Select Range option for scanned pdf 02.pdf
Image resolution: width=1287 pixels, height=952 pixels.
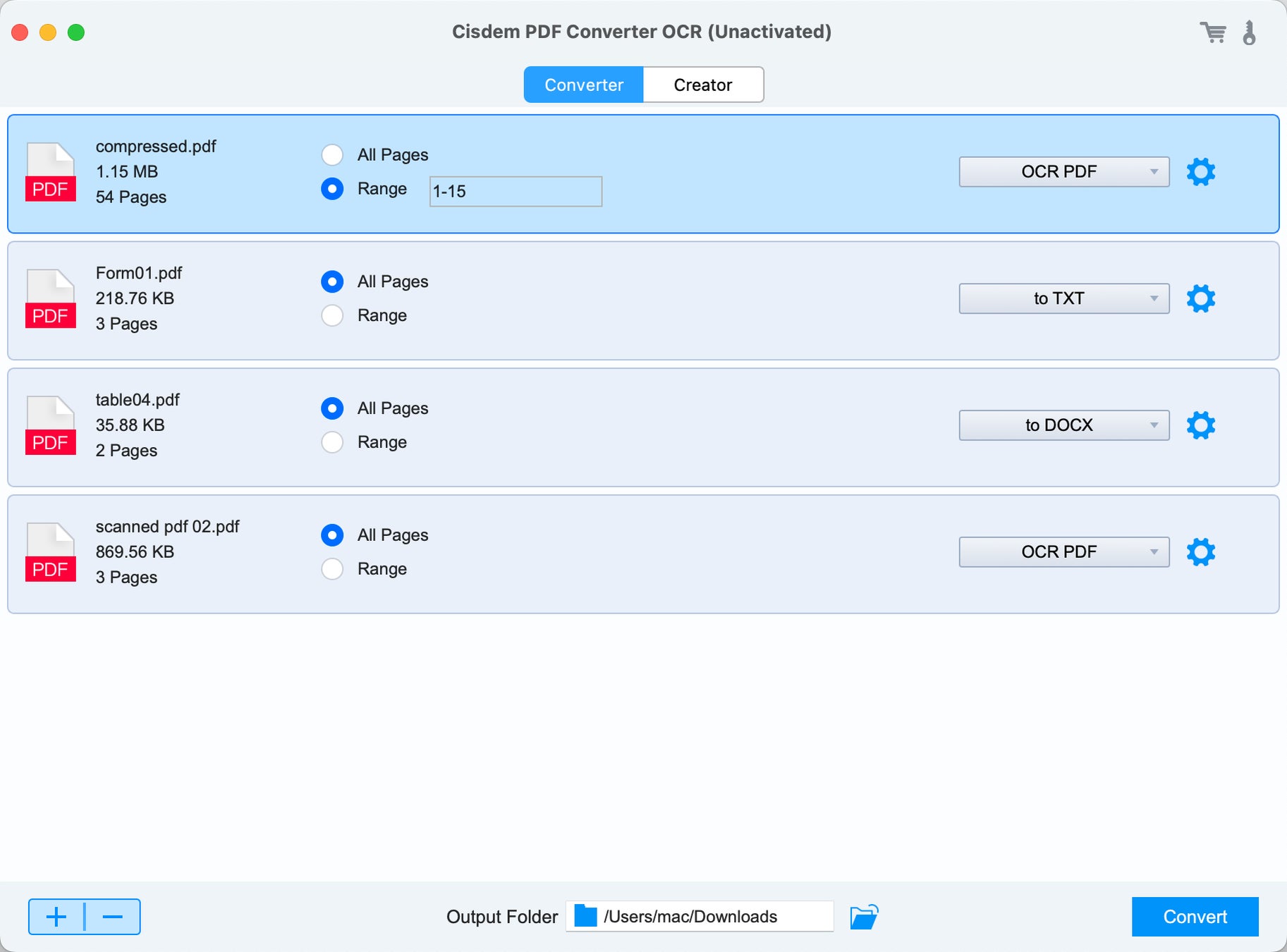click(x=332, y=569)
